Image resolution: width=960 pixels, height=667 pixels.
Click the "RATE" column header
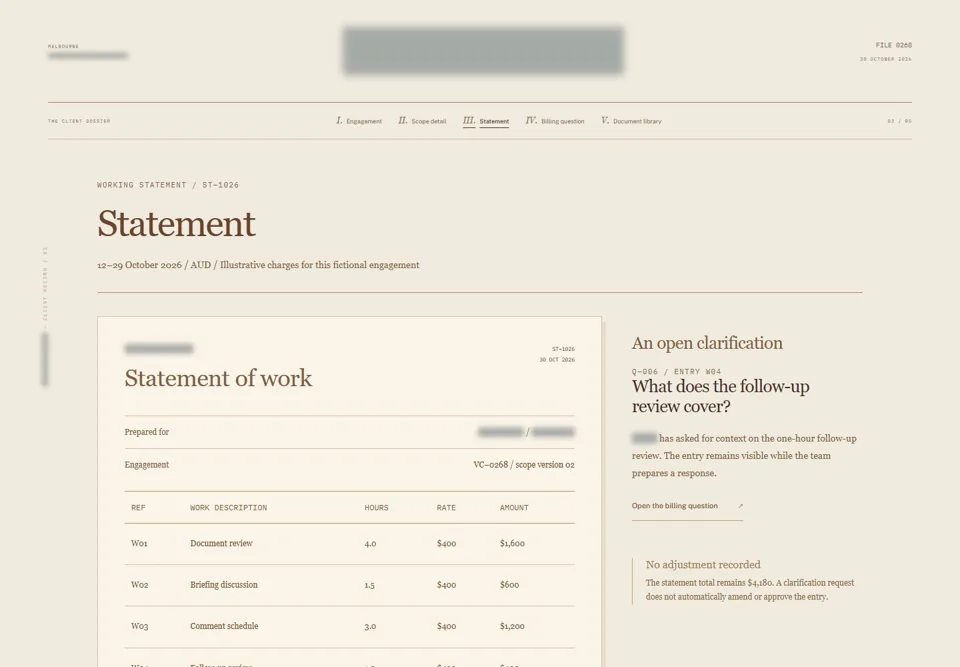click(x=446, y=508)
